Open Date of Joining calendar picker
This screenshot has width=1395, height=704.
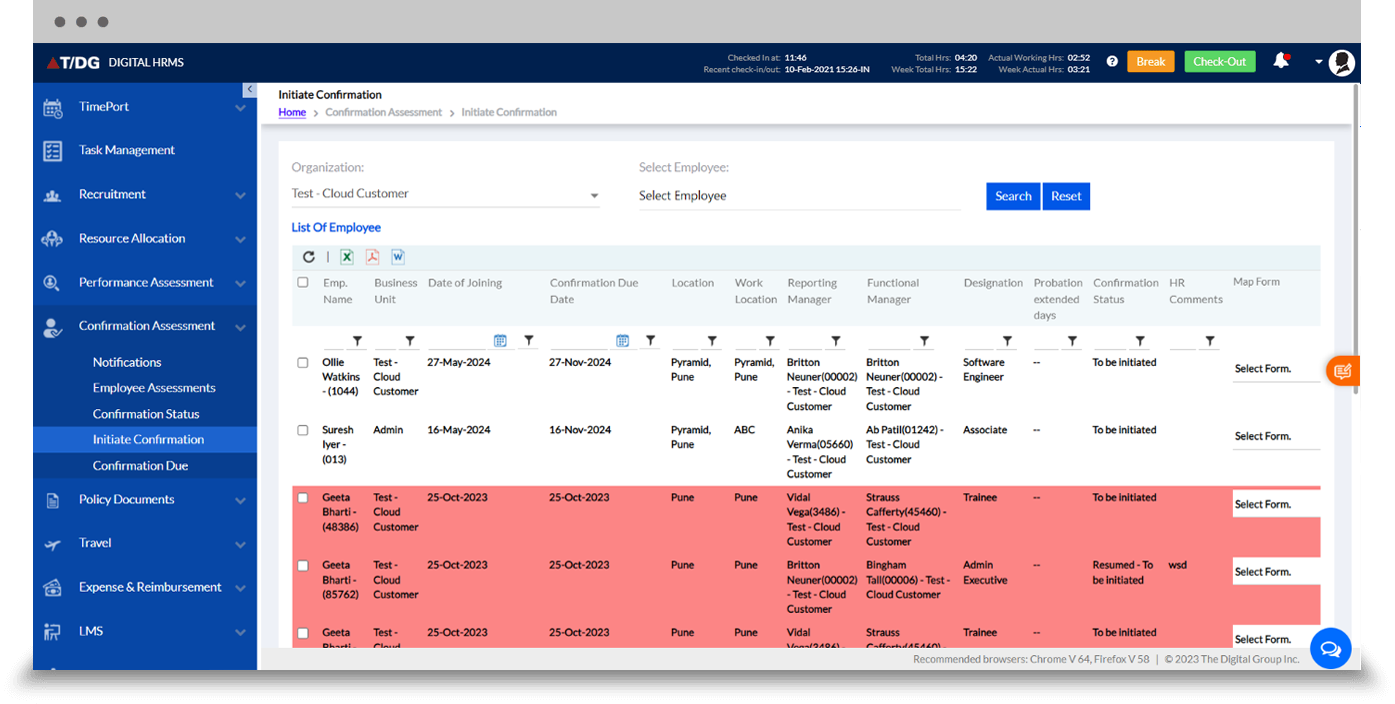[x=500, y=341]
